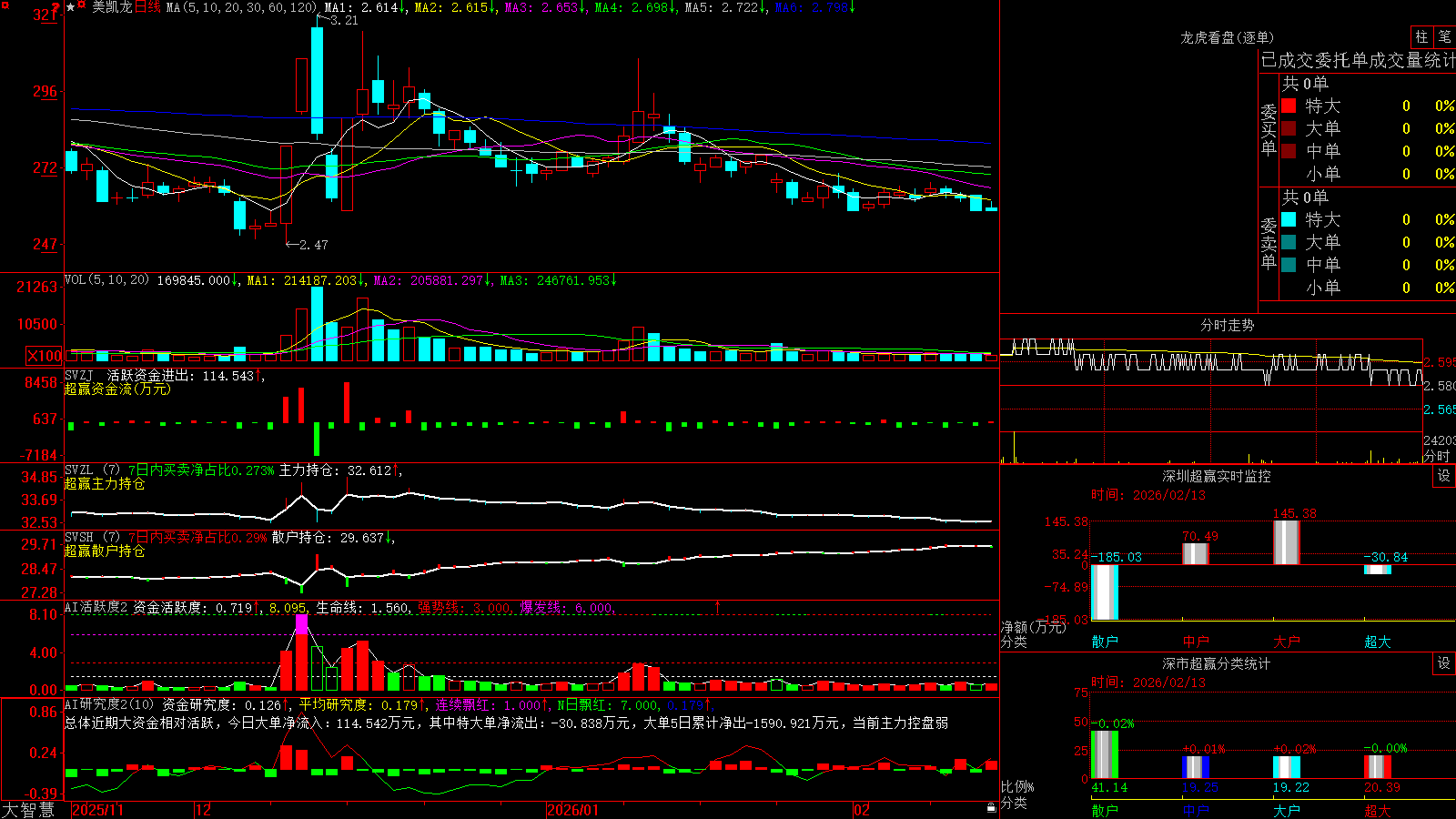Click the cyan 特大 sell-order swatch

(1289, 219)
